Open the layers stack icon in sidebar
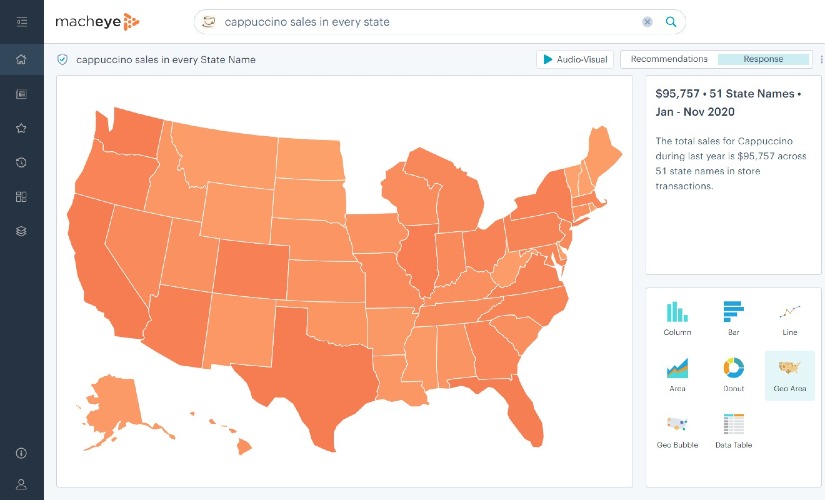825x500 pixels. (21, 231)
